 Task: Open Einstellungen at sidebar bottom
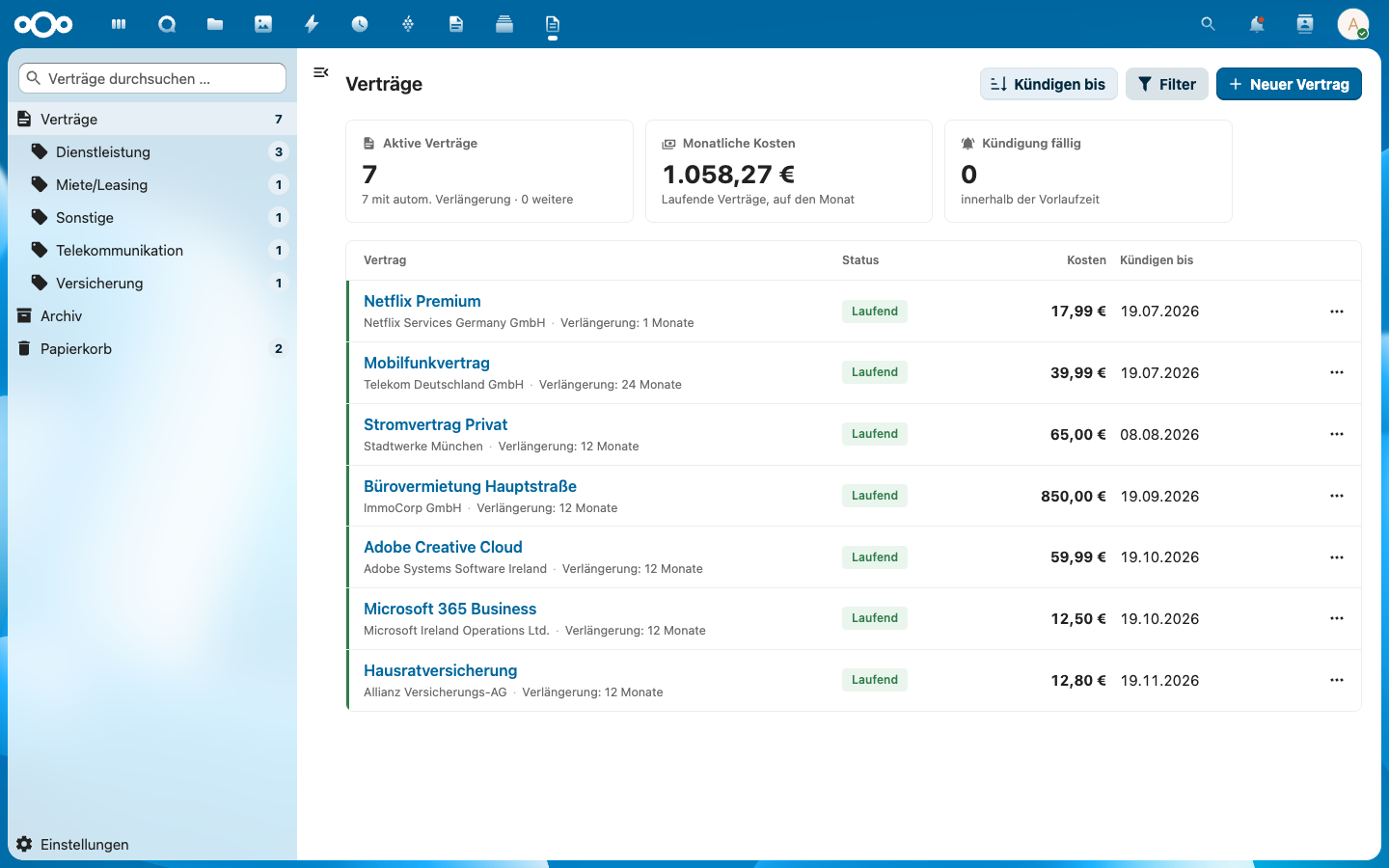pos(152,844)
